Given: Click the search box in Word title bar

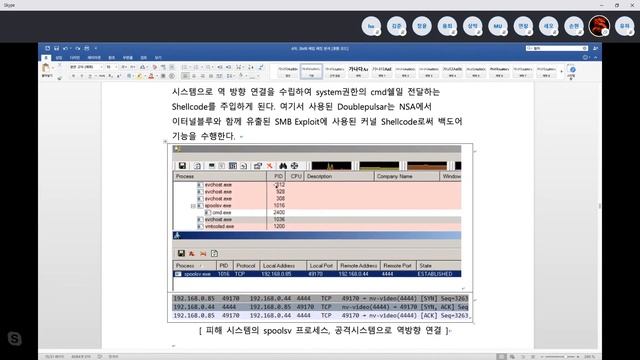Looking at the screenshot, I should pyautogui.click(x=557, y=48).
